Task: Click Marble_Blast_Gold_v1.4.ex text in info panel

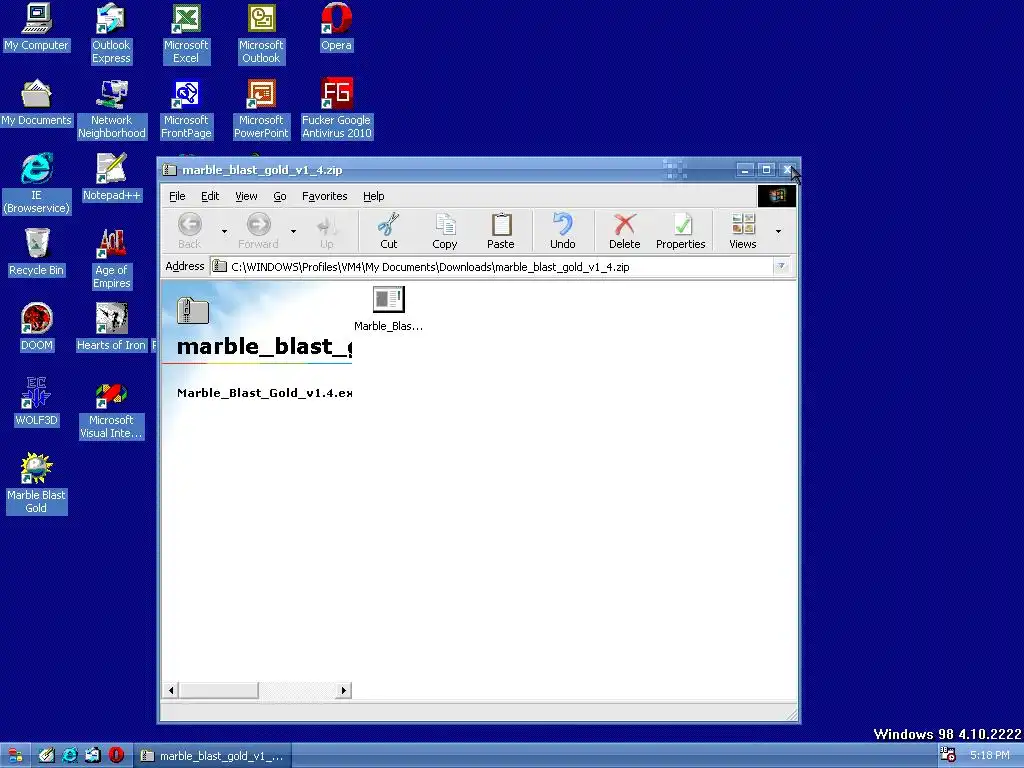Action: (x=264, y=392)
